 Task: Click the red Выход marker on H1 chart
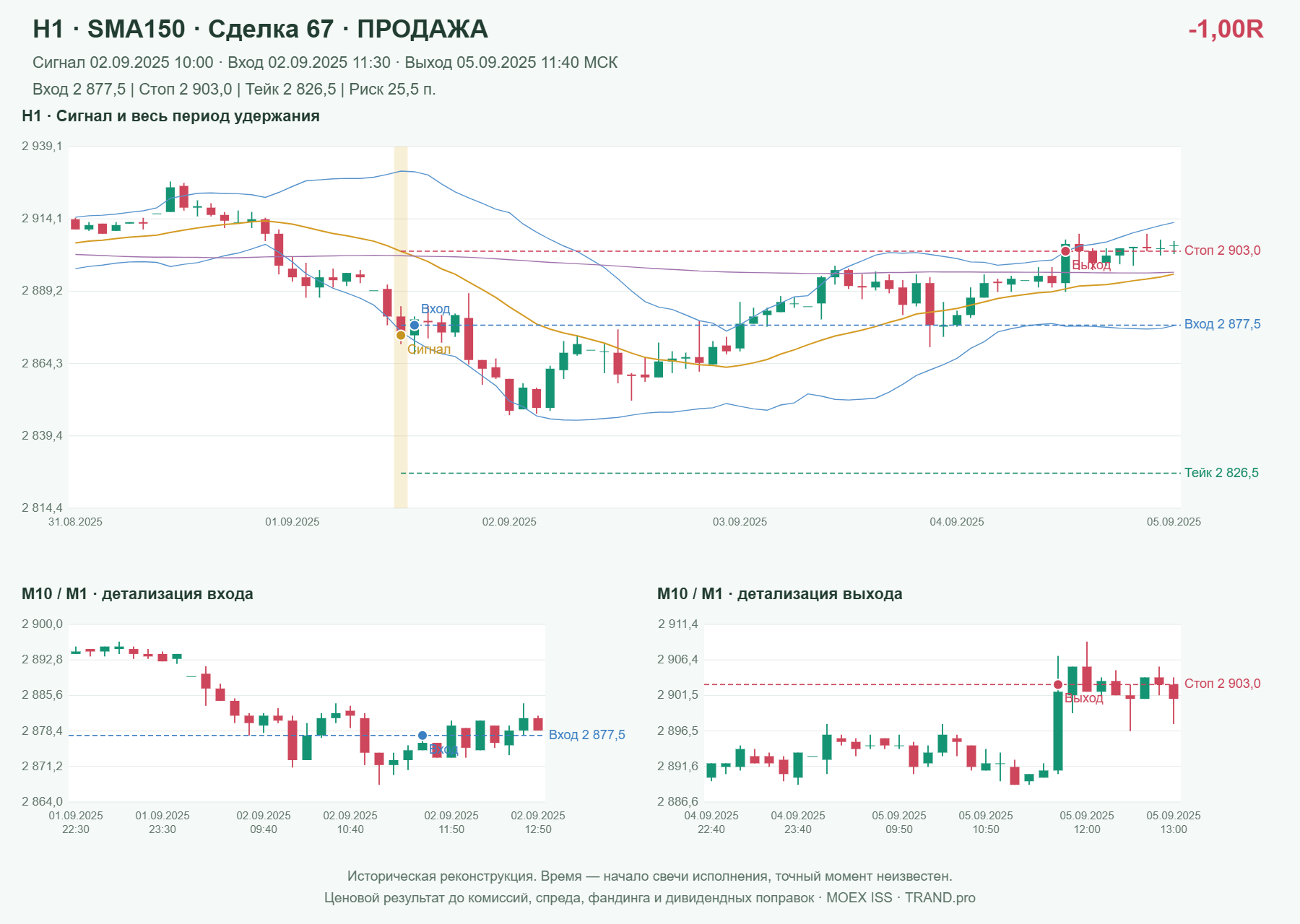point(1065,251)
